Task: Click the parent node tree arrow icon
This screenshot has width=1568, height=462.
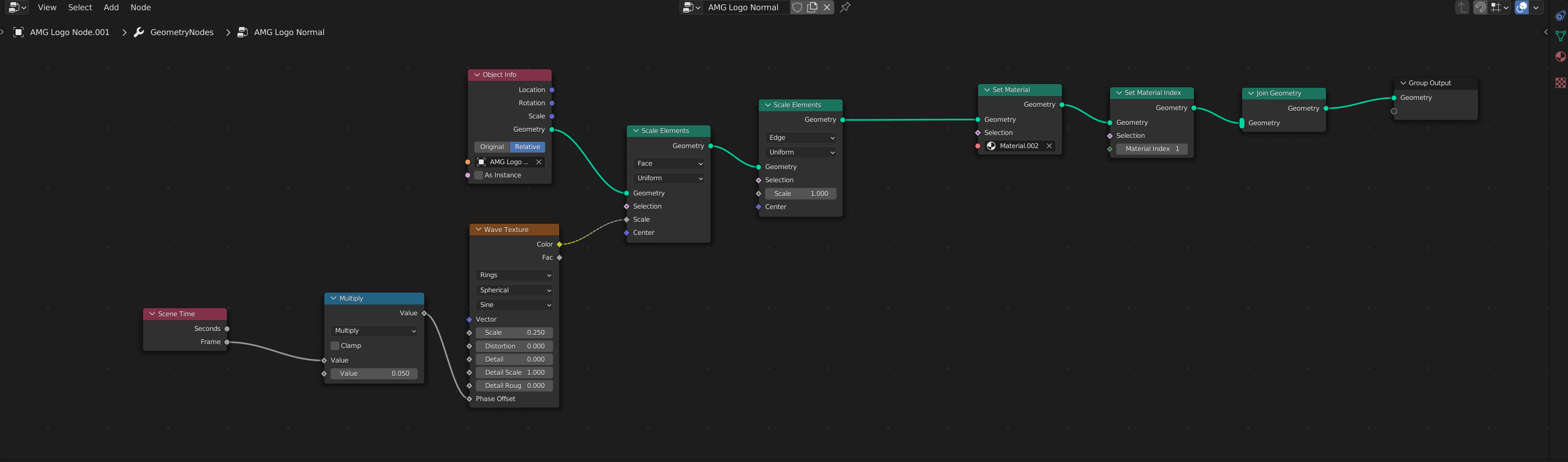Action: [1462, 7]
